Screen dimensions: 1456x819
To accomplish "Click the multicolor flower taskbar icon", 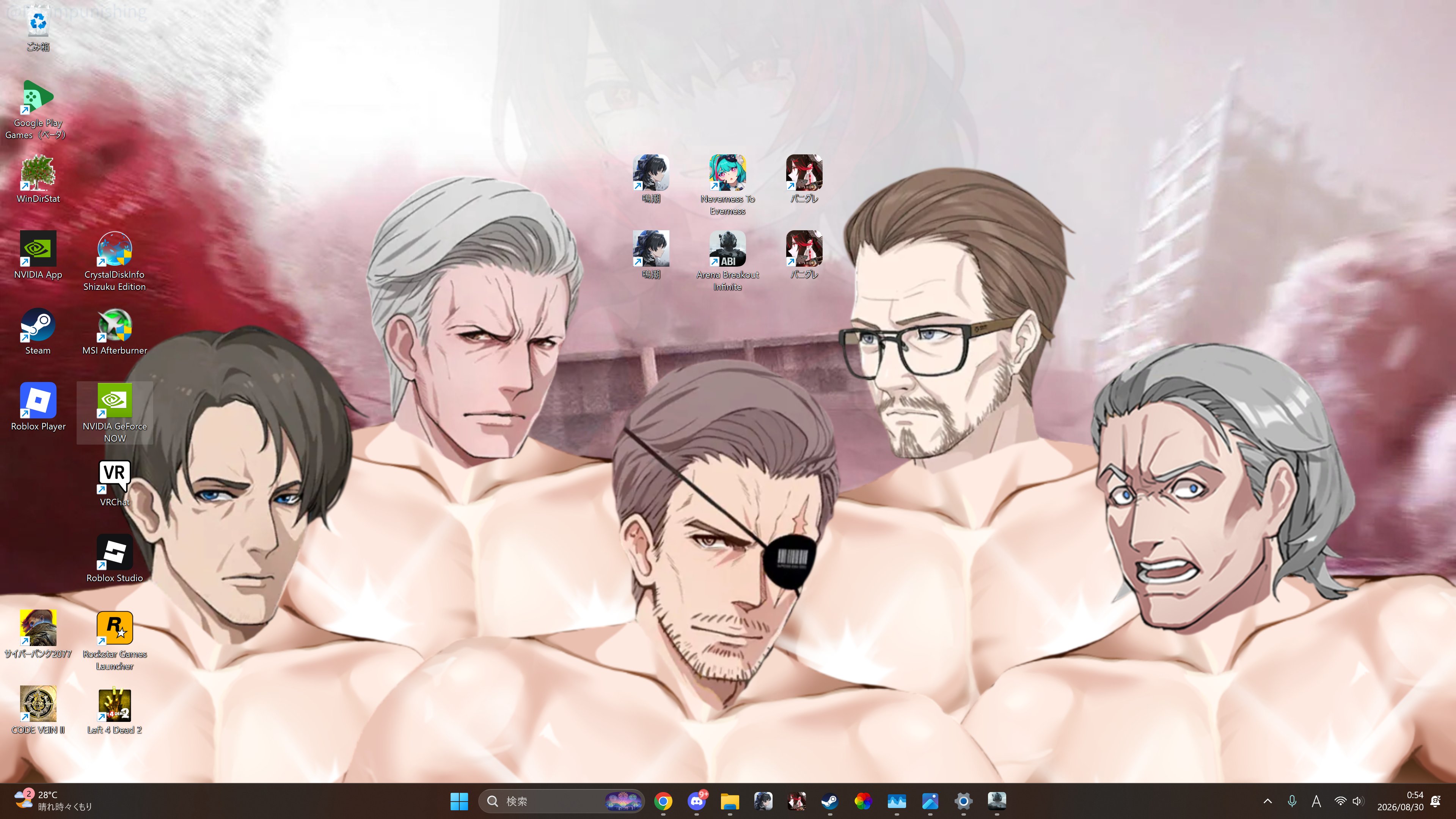I will tap(863, 801).
